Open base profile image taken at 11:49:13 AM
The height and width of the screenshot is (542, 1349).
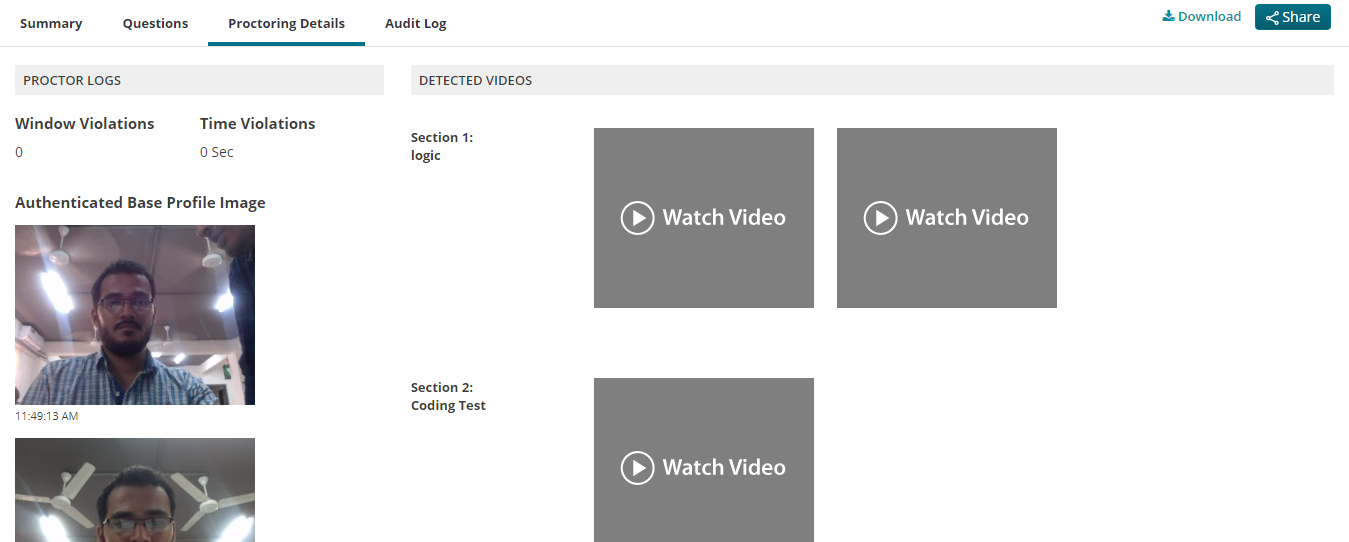pos(135,315)
